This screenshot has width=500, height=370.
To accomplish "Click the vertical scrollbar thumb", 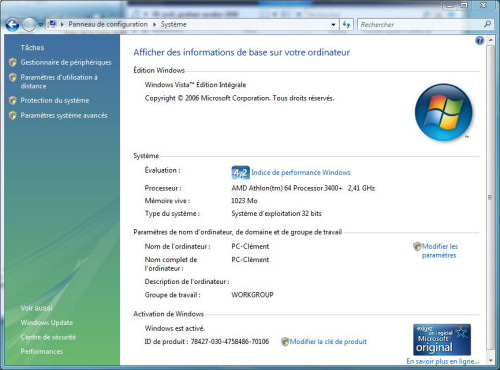I will click(490, 197).
